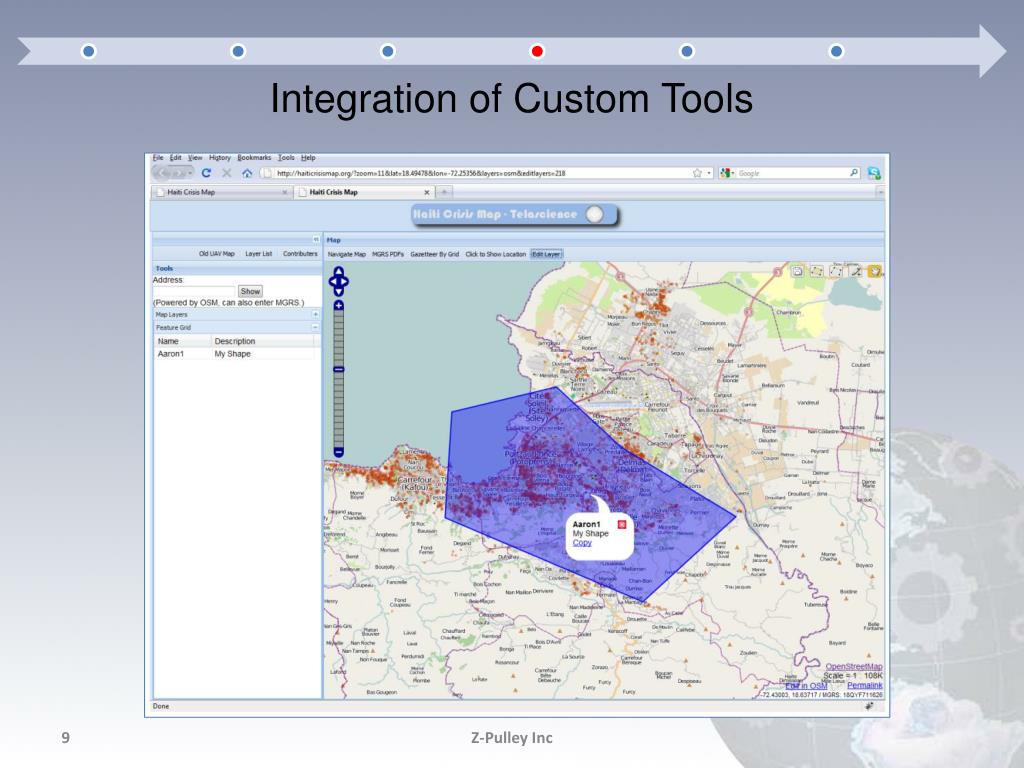1024x768 pixels.
Task: Go to the browser home page icon
Action: click(247, 173)
